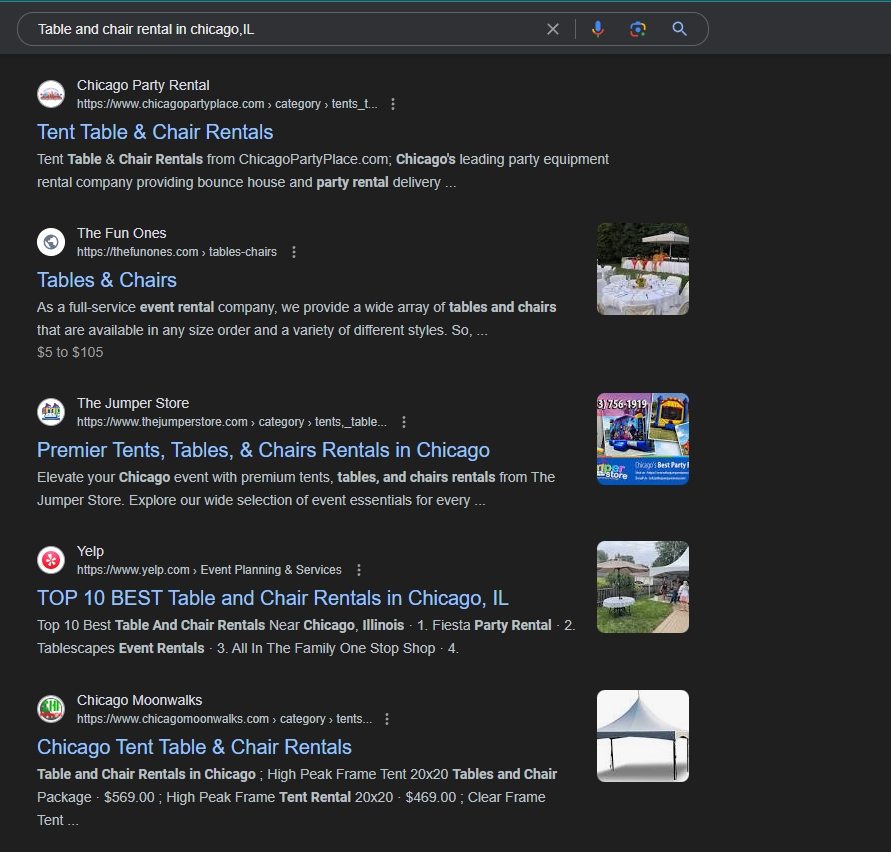891x852 pixels.
Task: Click The Fun Ones globe favicon
Action: [x=51, y=242]
